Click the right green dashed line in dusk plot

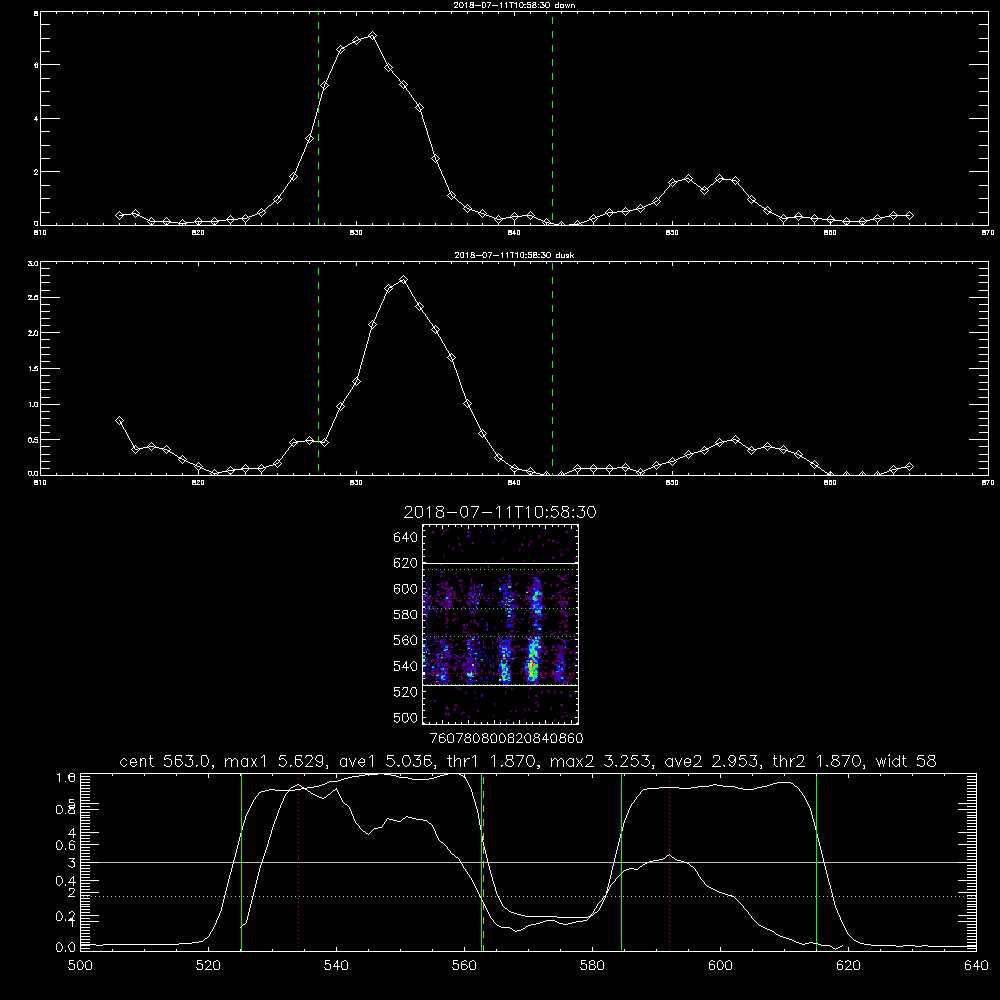552,369
